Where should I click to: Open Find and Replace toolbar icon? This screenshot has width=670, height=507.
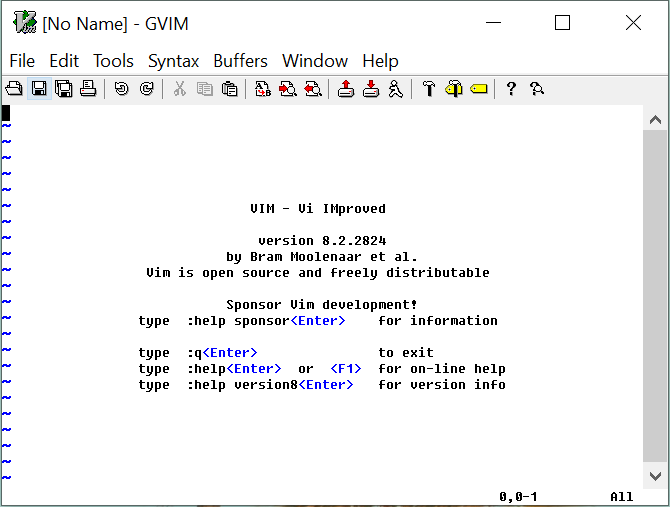[x=263, y=89]
